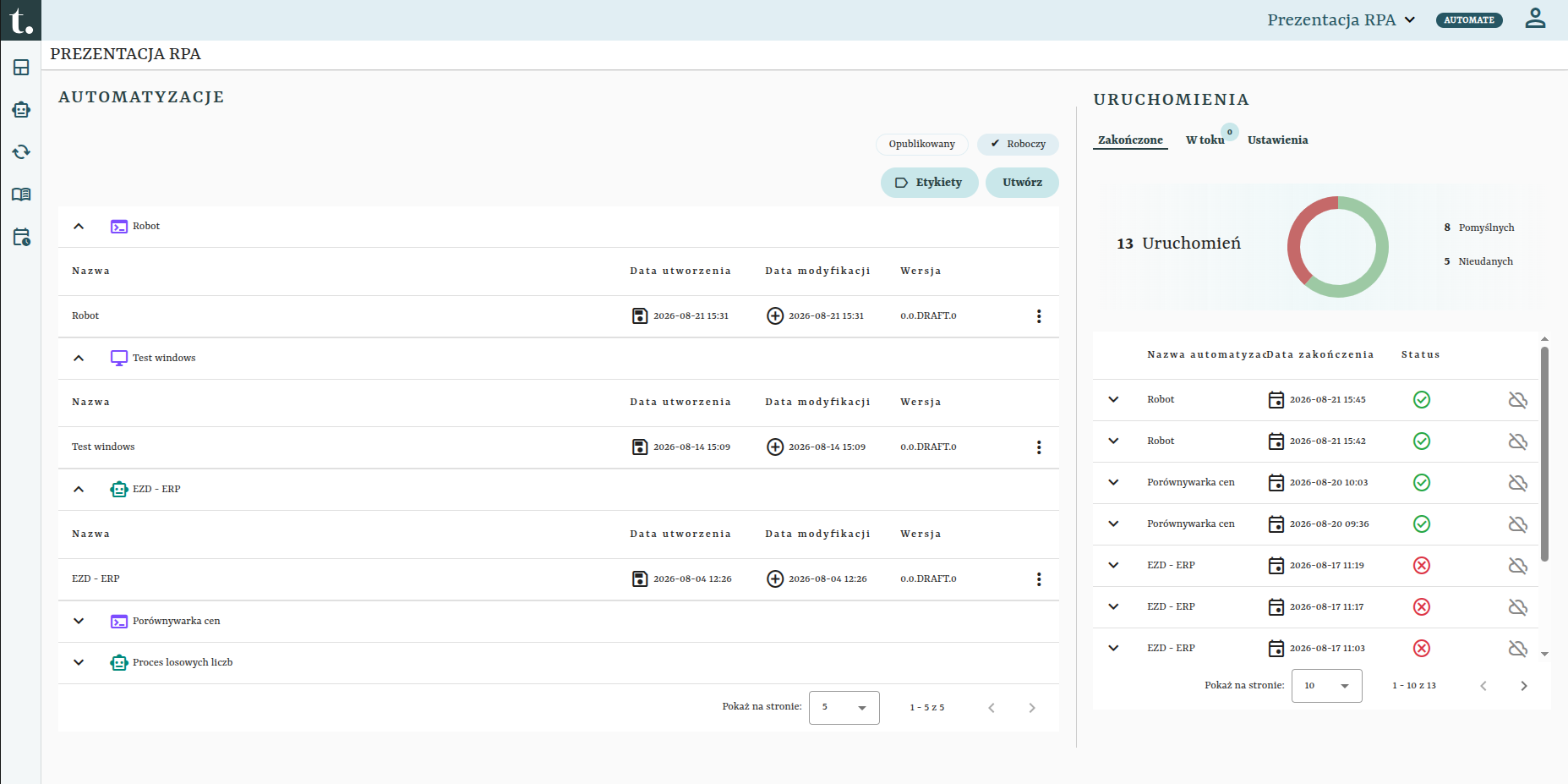Click the Utwórz button
The height and width of the screenshot is (784, 1568).
1022,183
